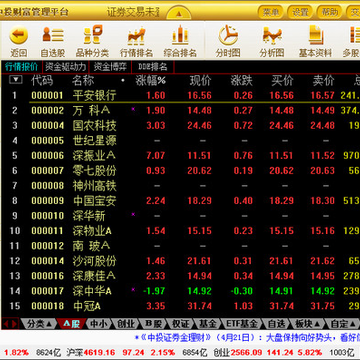Select the 万 科A stock row

coord(180,110)
